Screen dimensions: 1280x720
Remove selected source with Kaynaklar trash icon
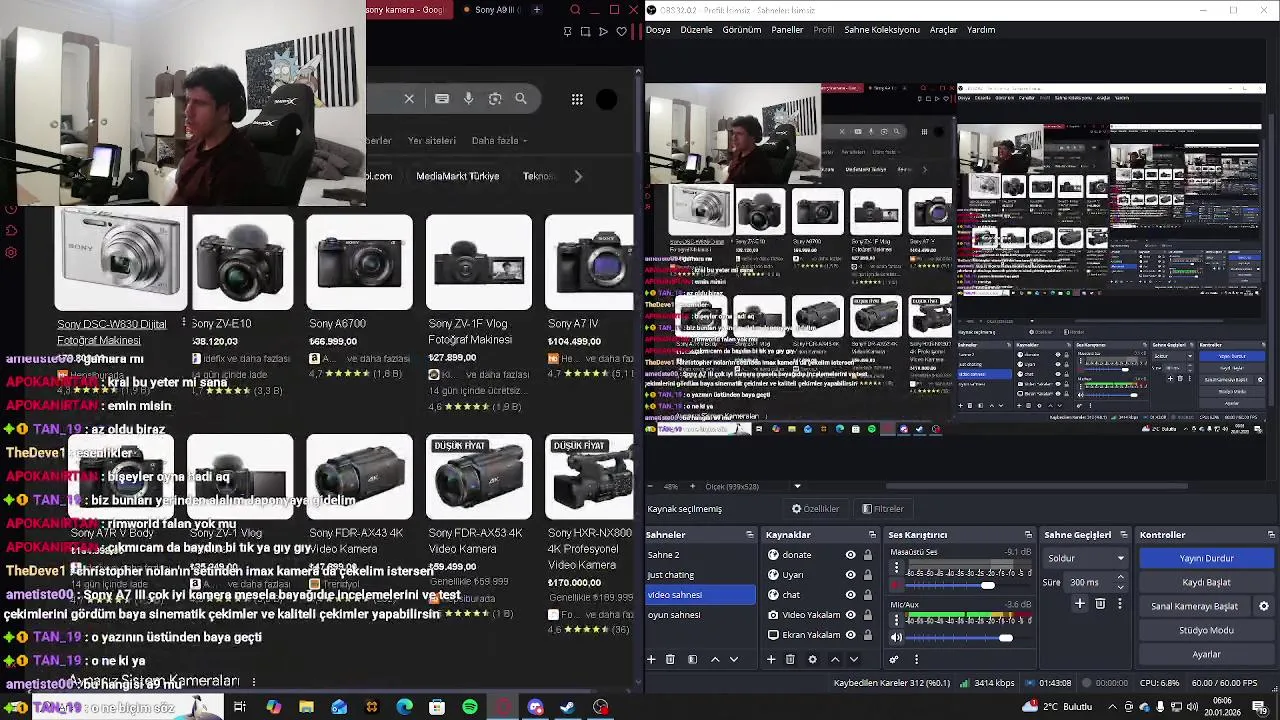click(790, 659)
